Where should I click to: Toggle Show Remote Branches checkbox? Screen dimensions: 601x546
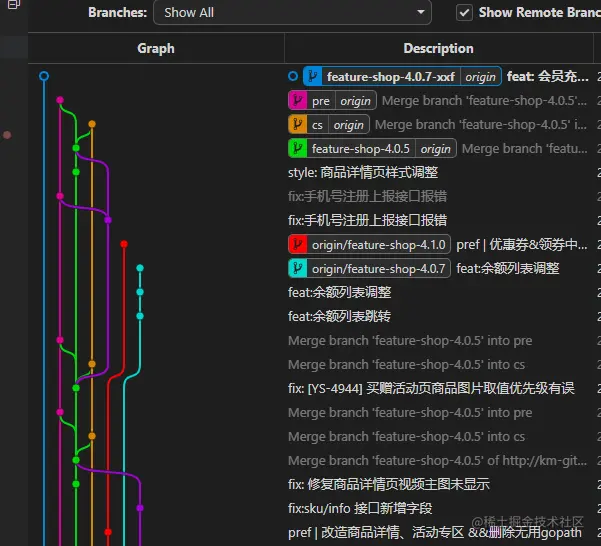tap(464, 13)
